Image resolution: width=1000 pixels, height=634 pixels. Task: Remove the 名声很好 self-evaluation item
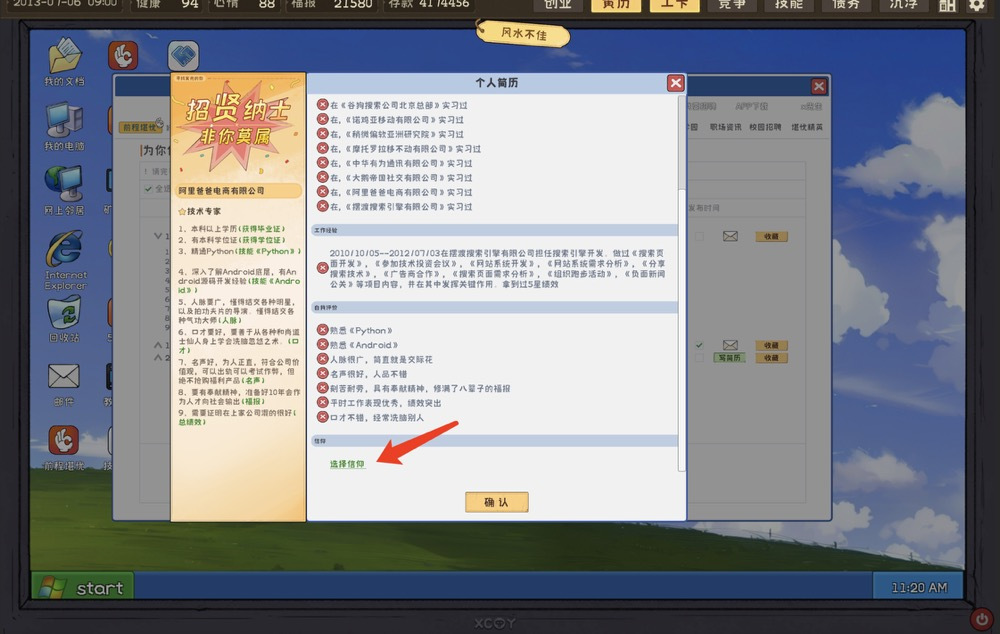(x=323, y=374)
